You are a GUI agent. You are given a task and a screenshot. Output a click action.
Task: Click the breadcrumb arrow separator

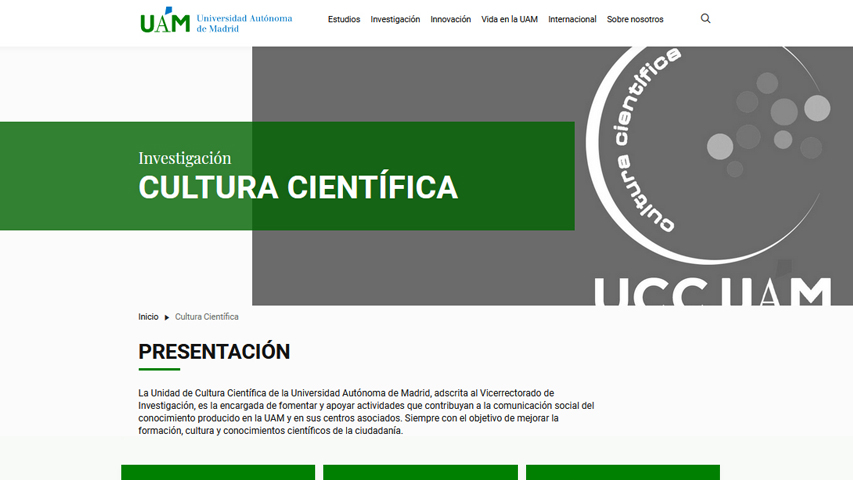(167, 317)
